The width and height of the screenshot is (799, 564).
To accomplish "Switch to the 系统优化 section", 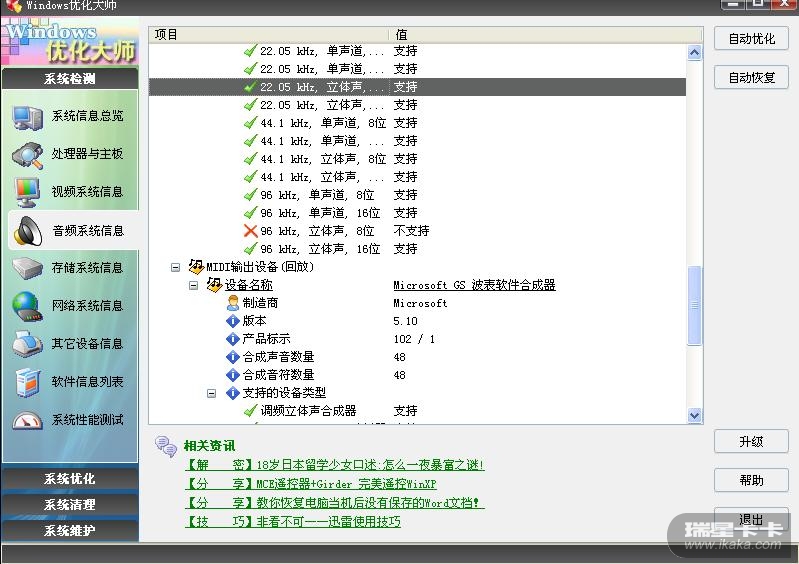I will click(x=70, y=478).
